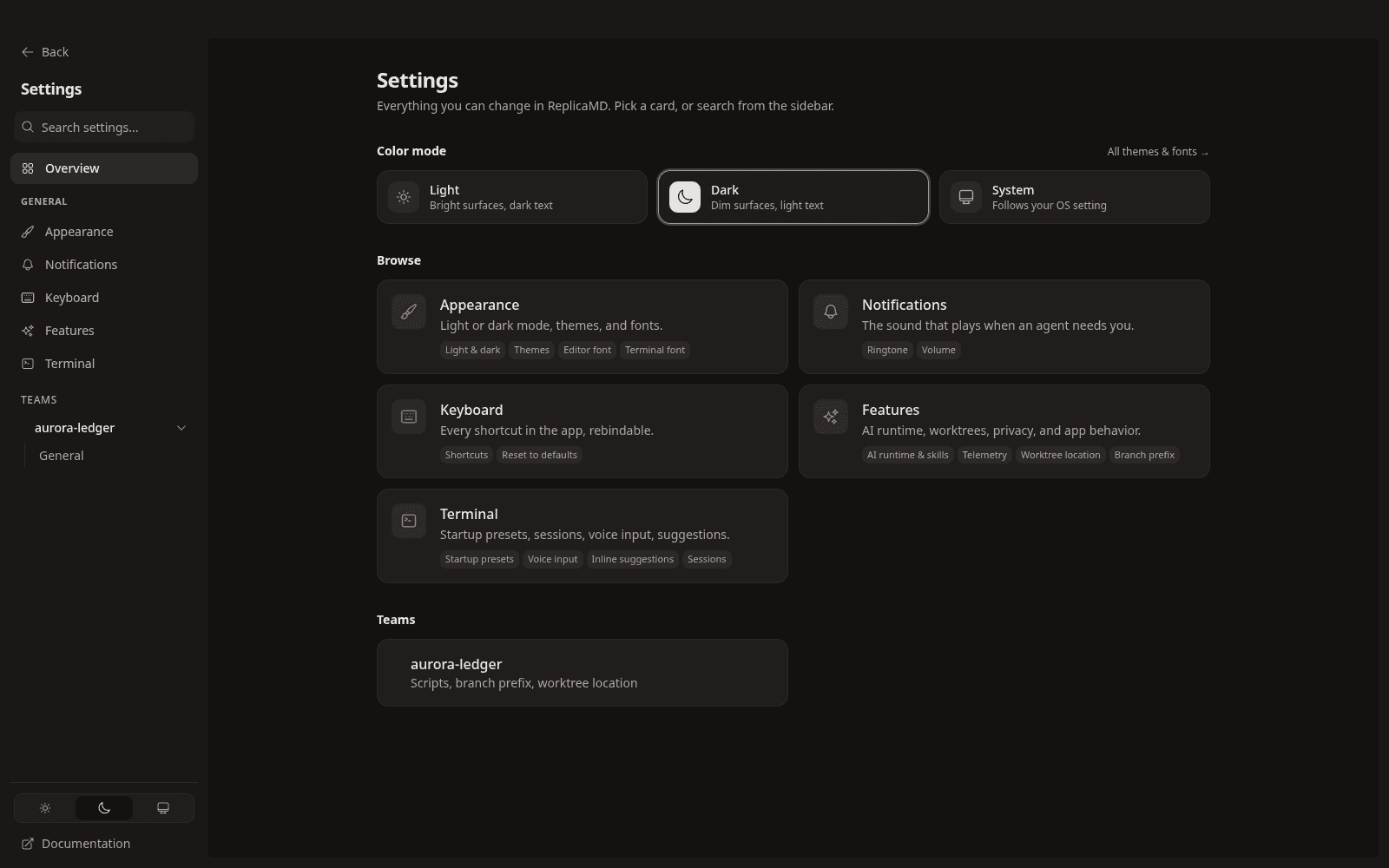Viewport: 1389px width, 868px height.
Task: Click the moon icon on Dark card
Action: click(x=685, y=197)
